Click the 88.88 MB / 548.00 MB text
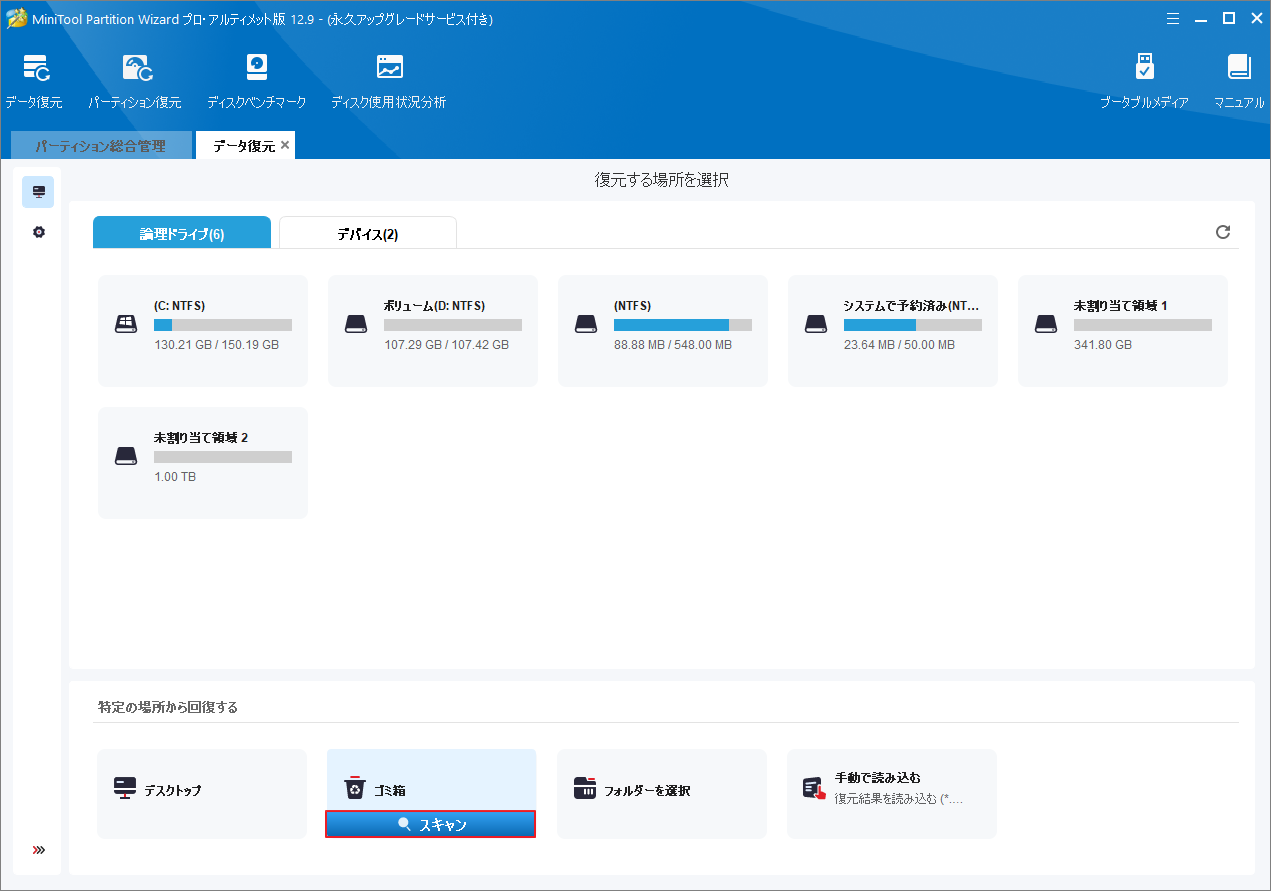Image resolution: width=1271 pixels, height=891 pixels. [x=673, y=345]
